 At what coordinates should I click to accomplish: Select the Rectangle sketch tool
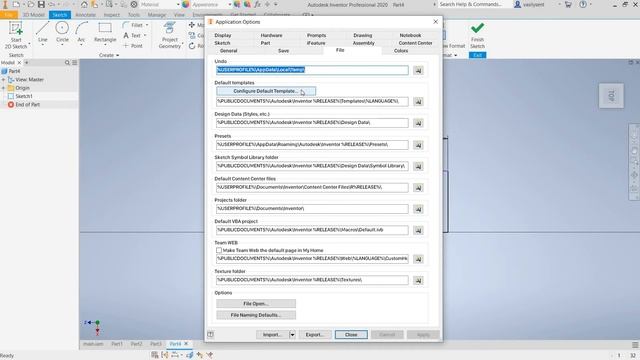pyautogui.click(x=105, y=32)
